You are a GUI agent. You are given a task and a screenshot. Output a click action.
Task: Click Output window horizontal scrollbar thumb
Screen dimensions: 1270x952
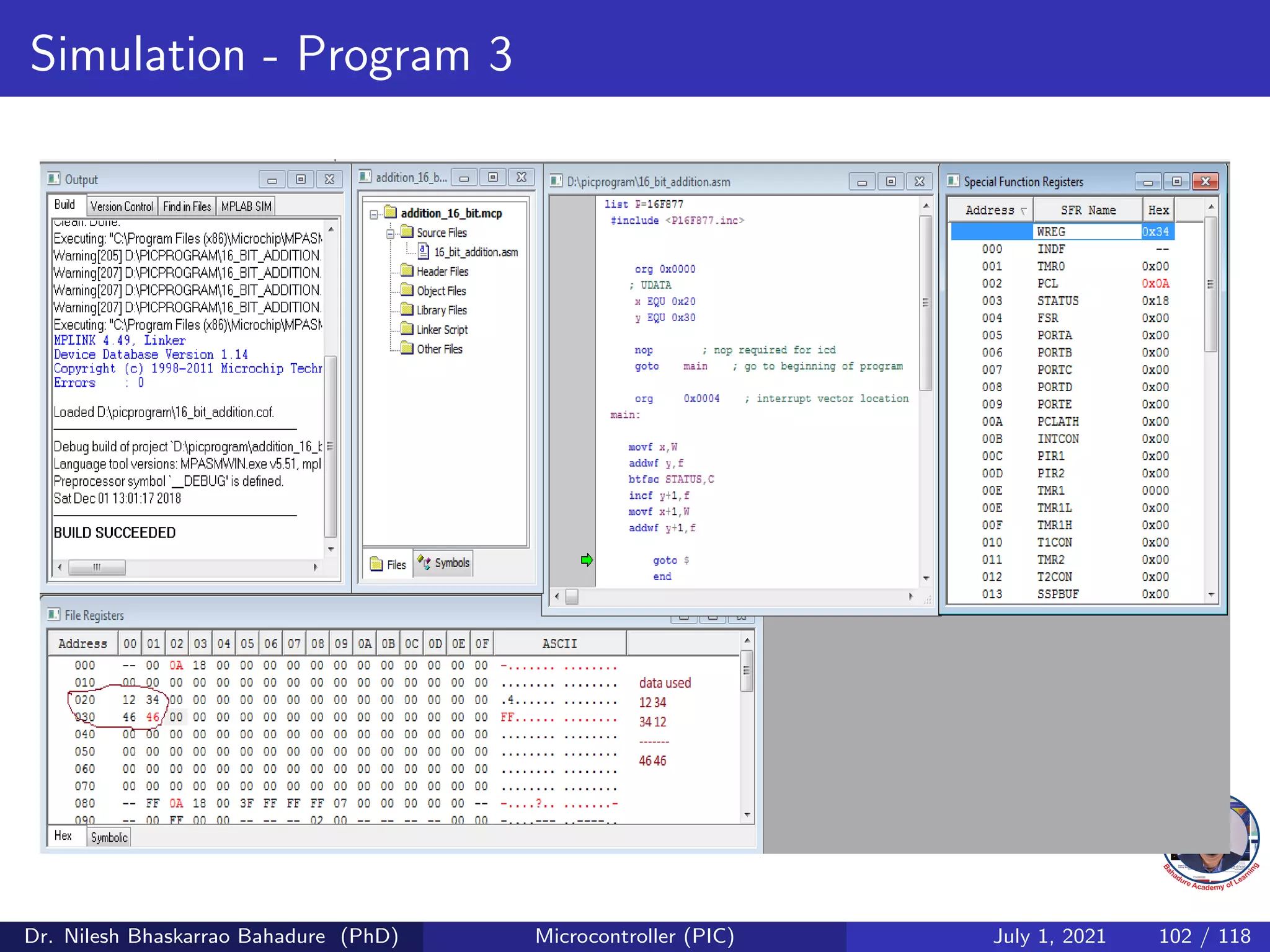[x=97, y=567]
